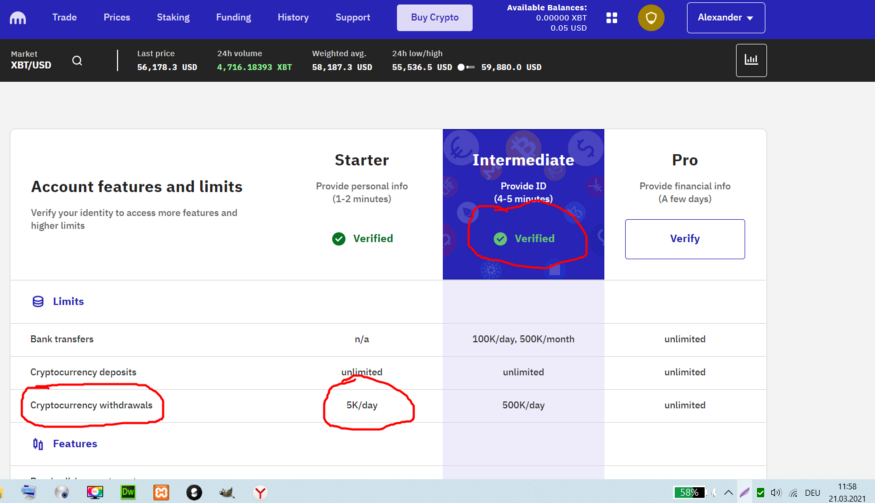Switch the DEU keyboard language indicator
Viewport: 875px width, 503px height.
pyautogui.click(x=812, y=493)
